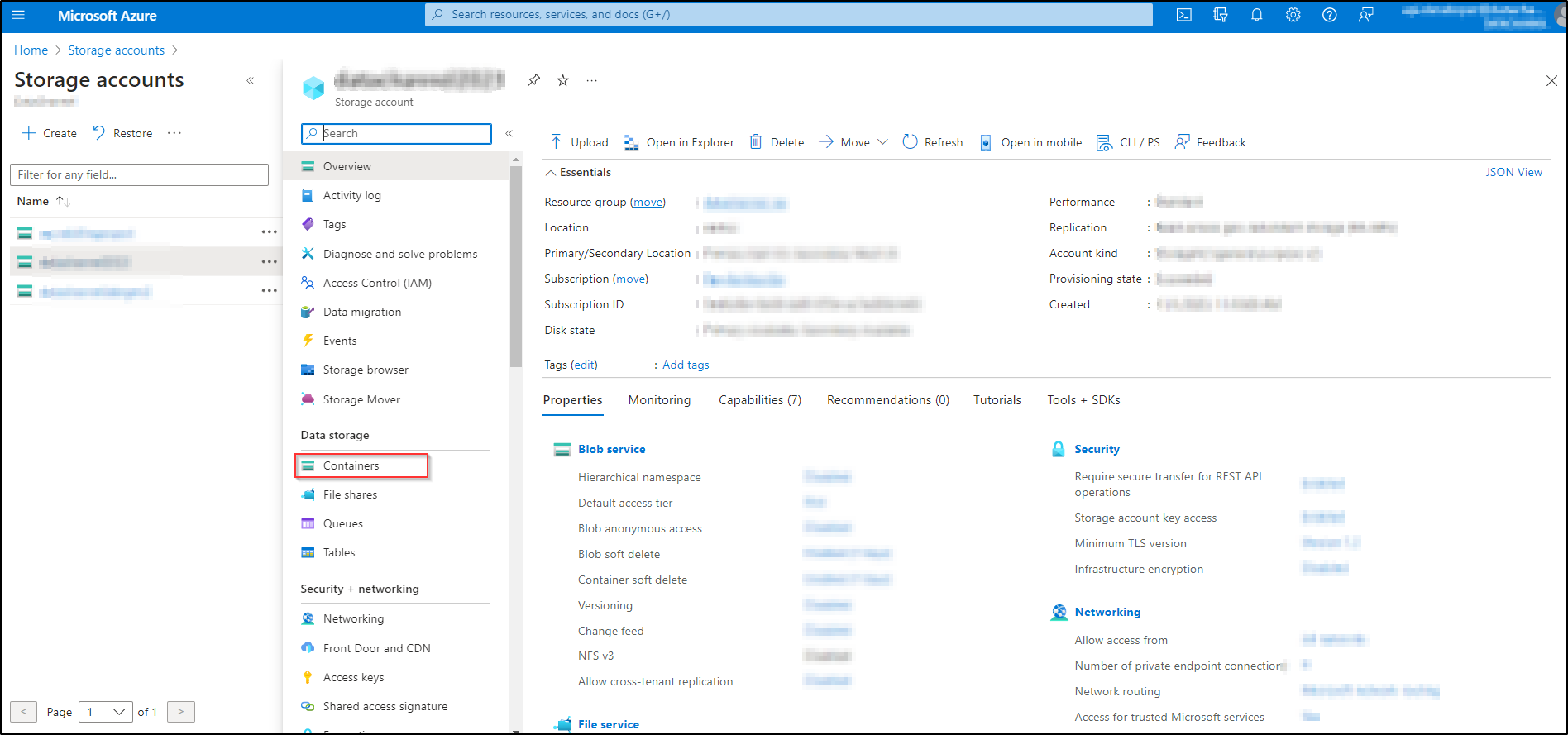Open the top bar feedback icon
The image size is (1568, 735).
tap(1366, 15)
